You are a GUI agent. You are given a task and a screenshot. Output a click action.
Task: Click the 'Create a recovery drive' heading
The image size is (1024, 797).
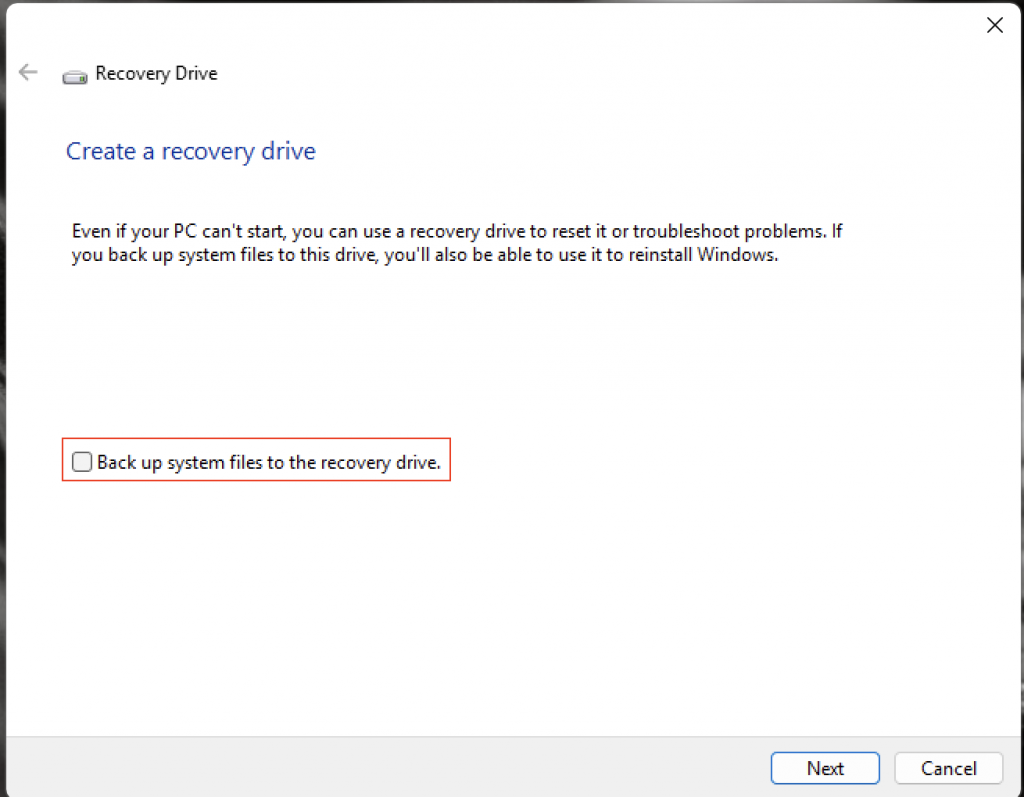point(191,152)
